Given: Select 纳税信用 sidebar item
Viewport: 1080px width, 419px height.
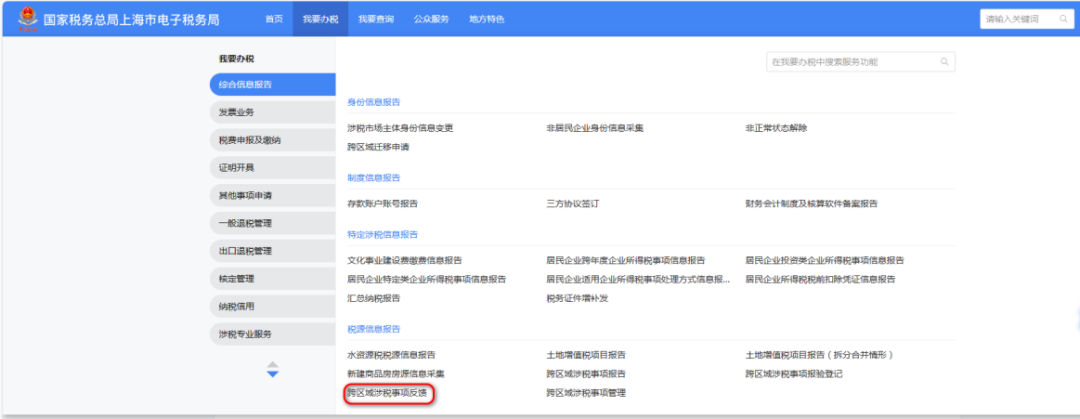Looking at the screenshot, I should (x=237, y=306).
